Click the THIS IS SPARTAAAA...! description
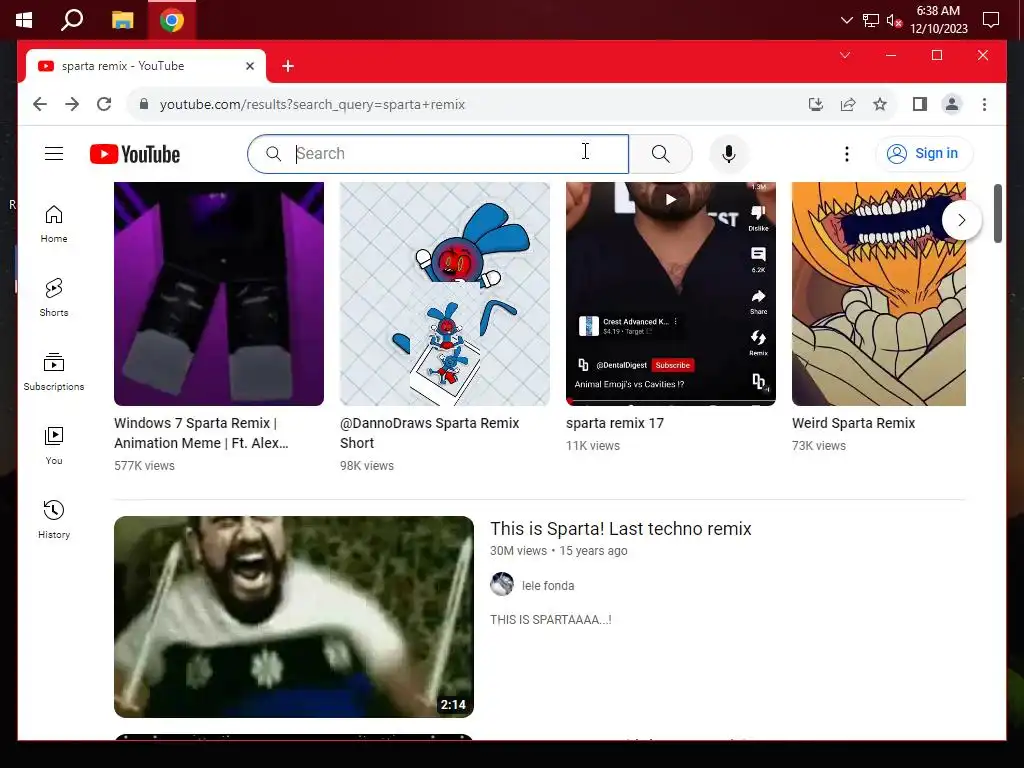Viewport: 1024px width, 768px height. pyautogui.click(x=551, y=620)
